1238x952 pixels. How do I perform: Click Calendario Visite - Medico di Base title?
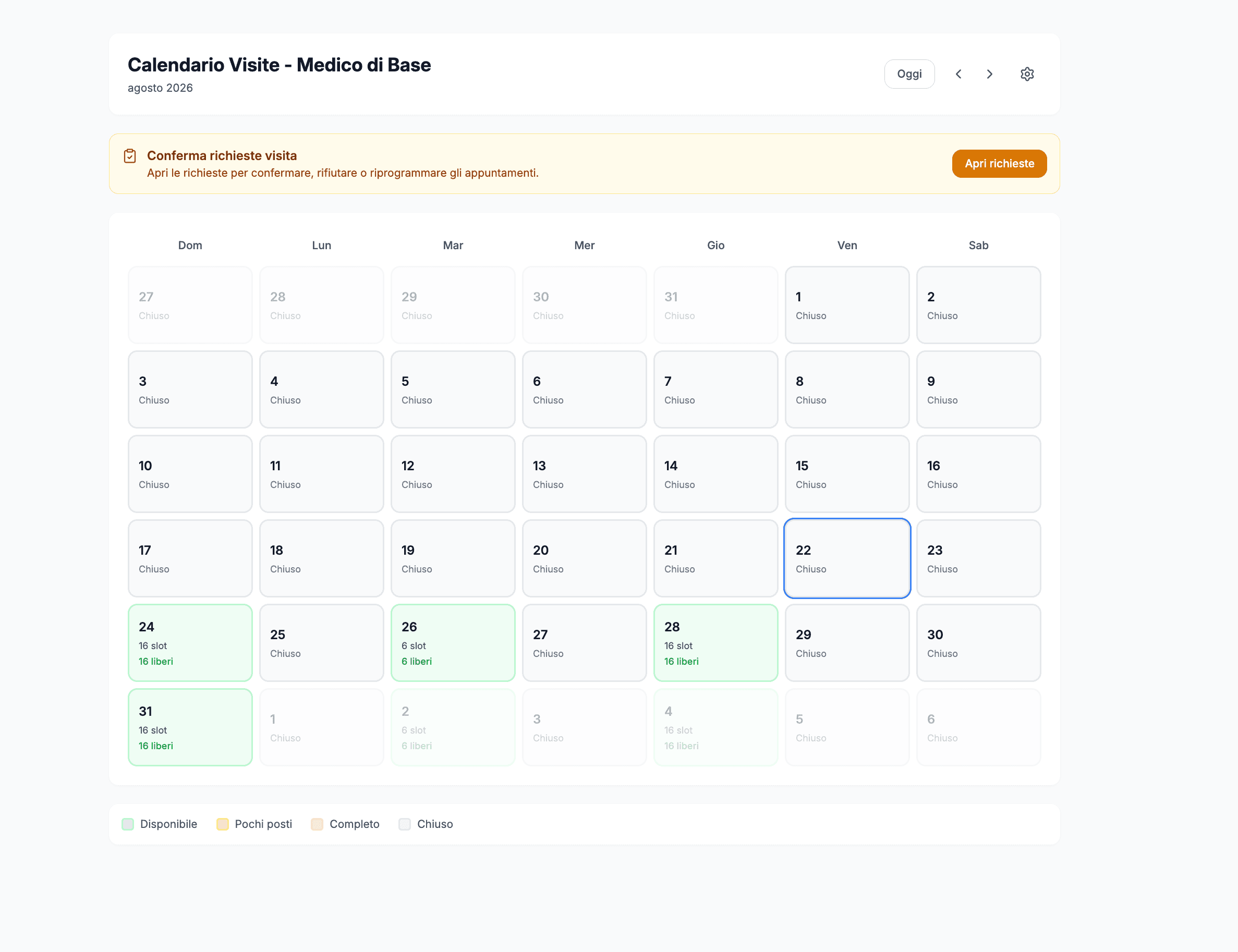(x=279, y=65)
